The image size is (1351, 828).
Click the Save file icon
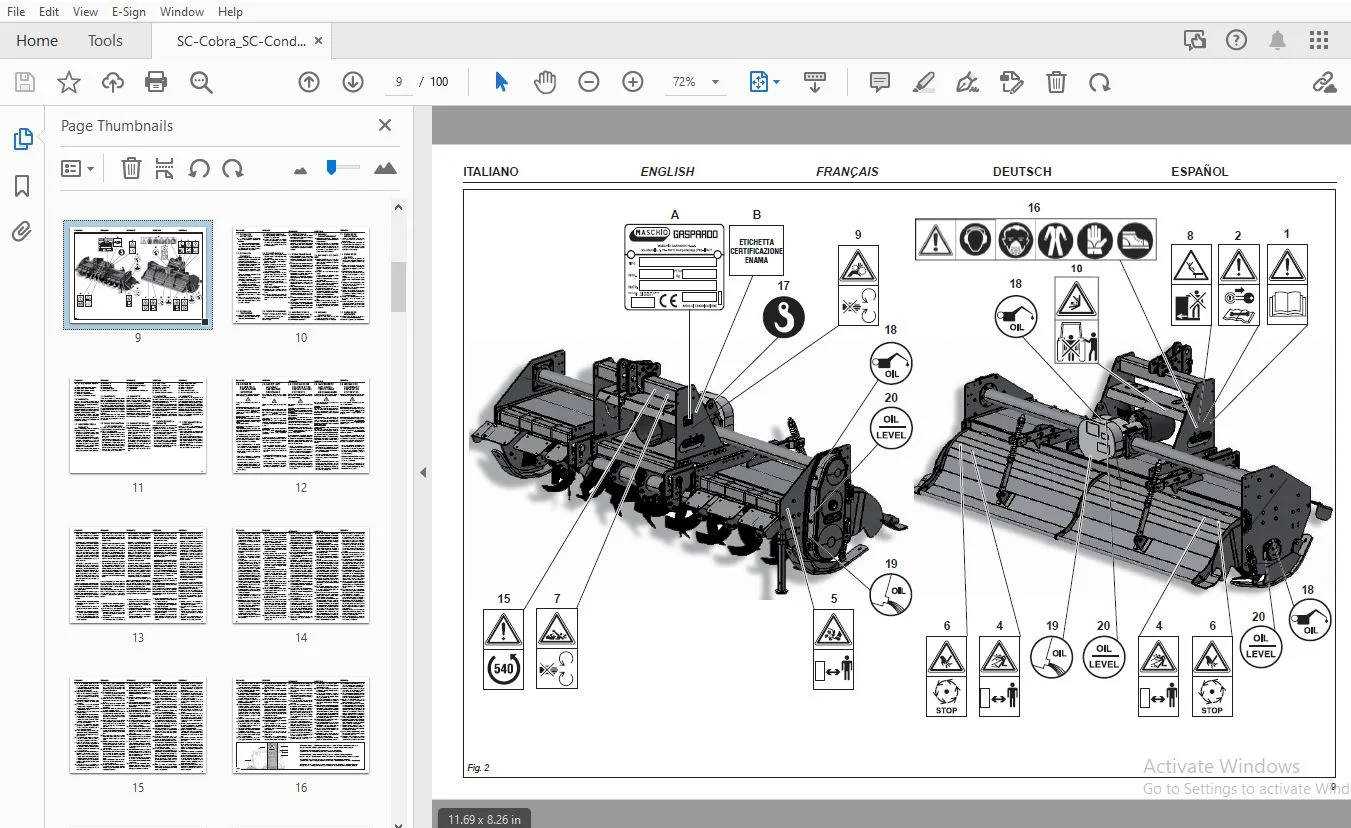coord(24,82)
